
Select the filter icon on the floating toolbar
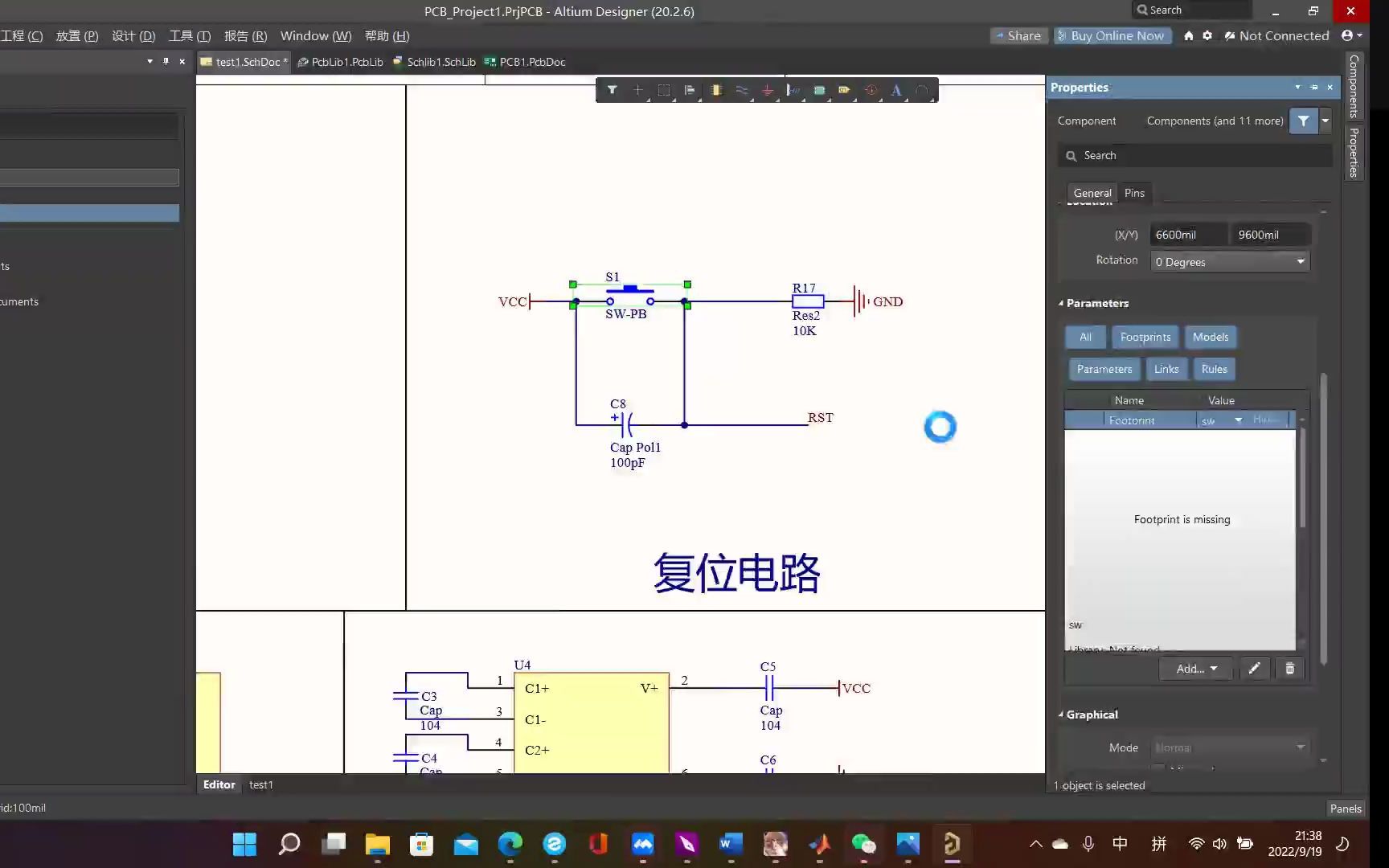613,90
